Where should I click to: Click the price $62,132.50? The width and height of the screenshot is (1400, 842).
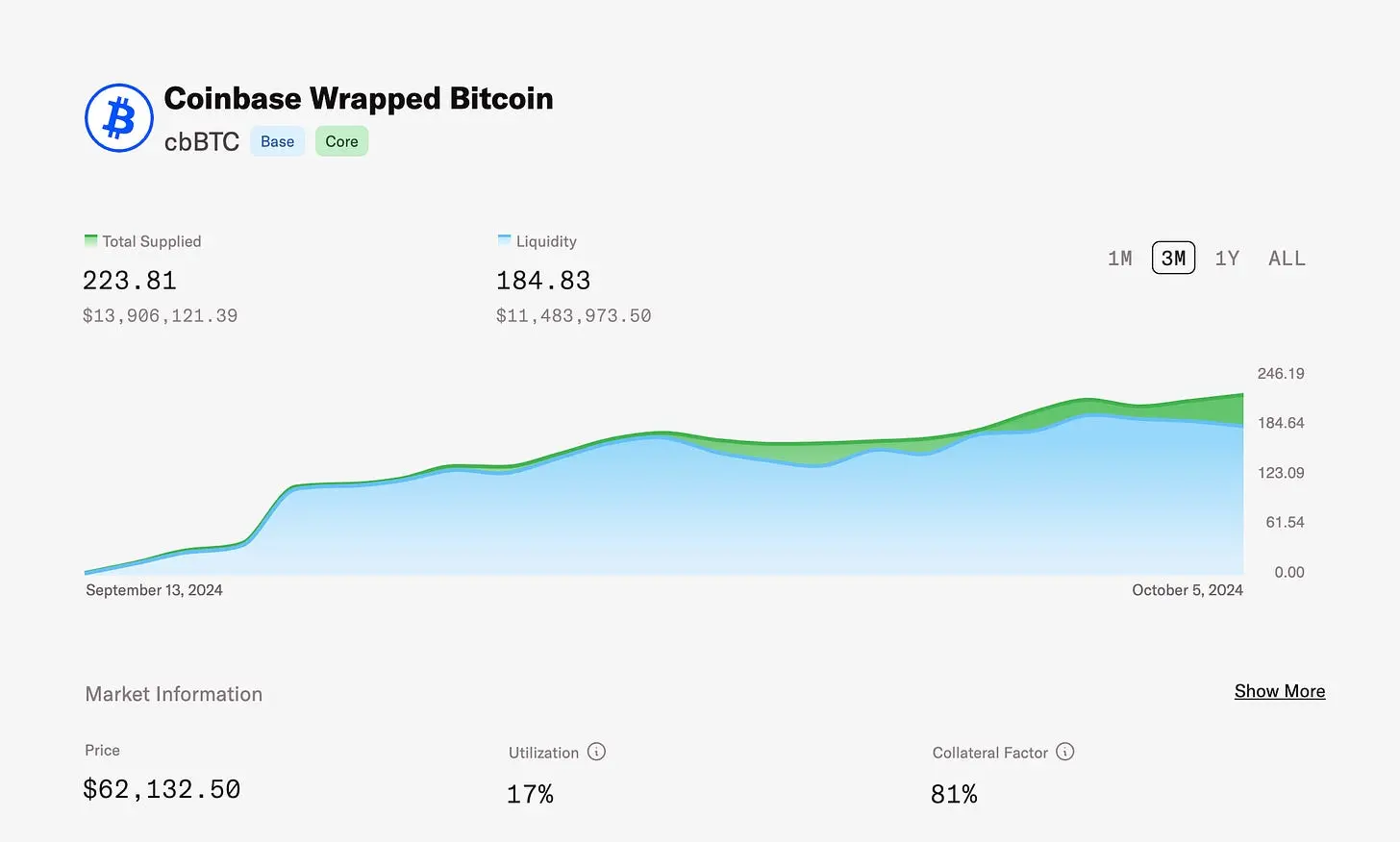click(x=162, y=789)
